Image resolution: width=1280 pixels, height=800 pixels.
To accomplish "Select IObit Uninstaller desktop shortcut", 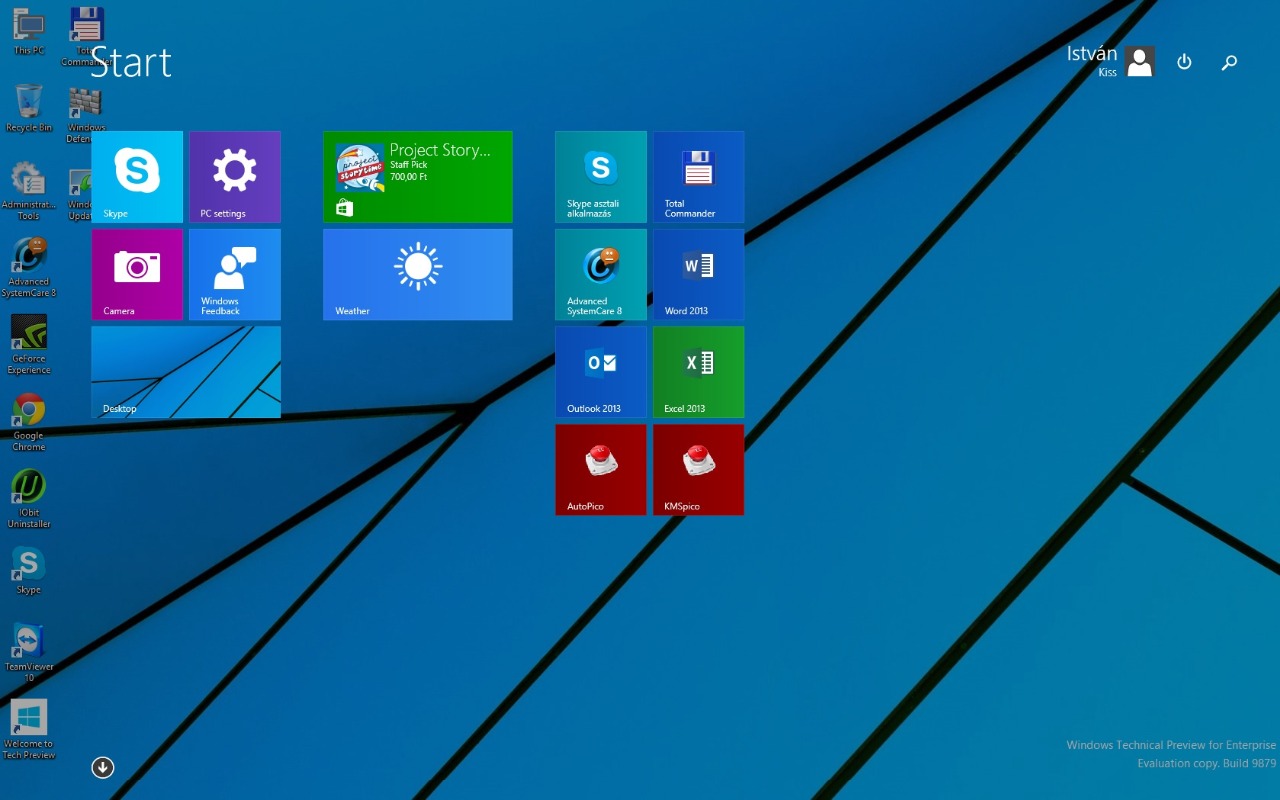I will (x=29, y=499).
